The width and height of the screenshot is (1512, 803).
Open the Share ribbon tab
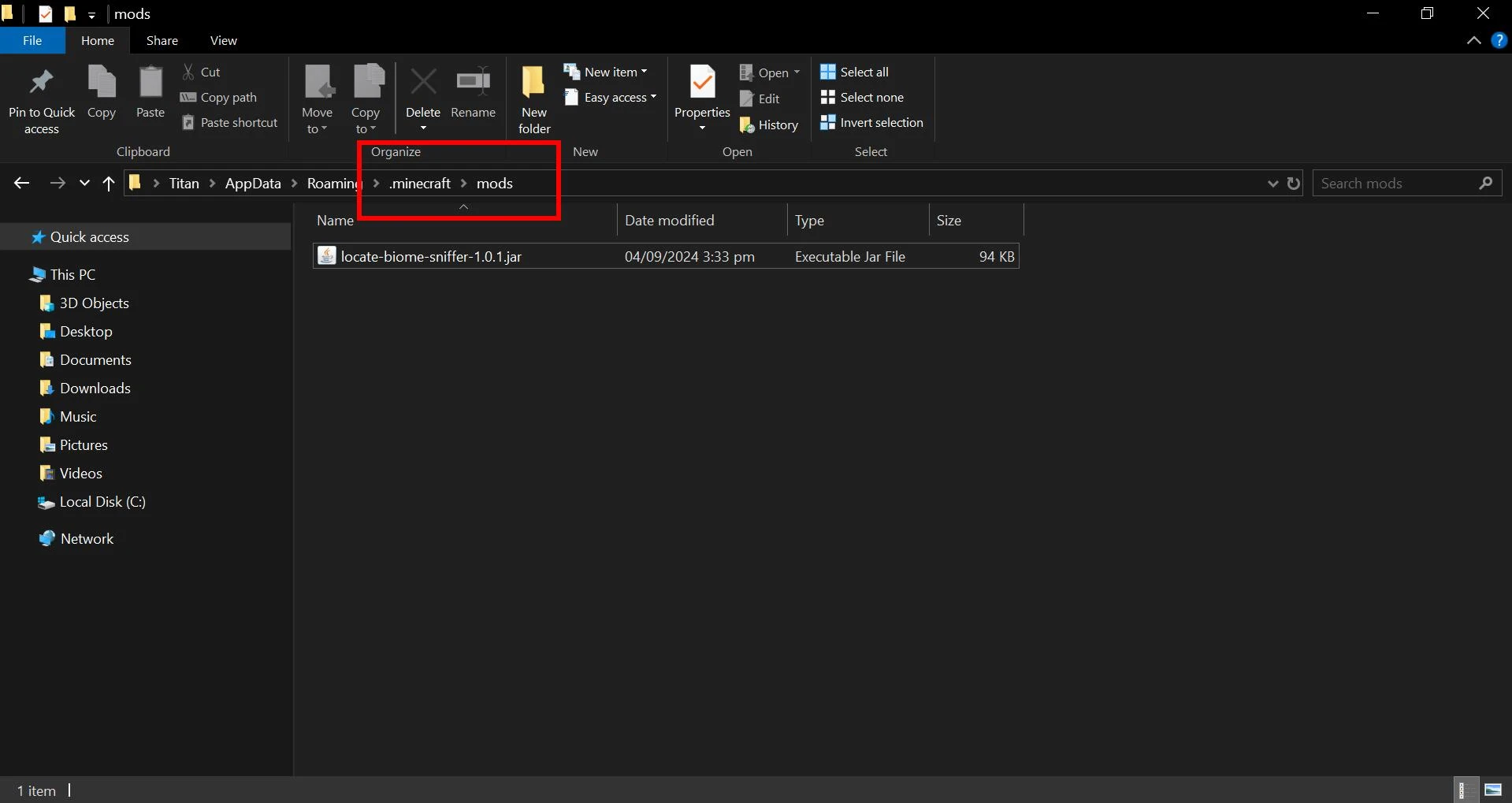(162, 41)
